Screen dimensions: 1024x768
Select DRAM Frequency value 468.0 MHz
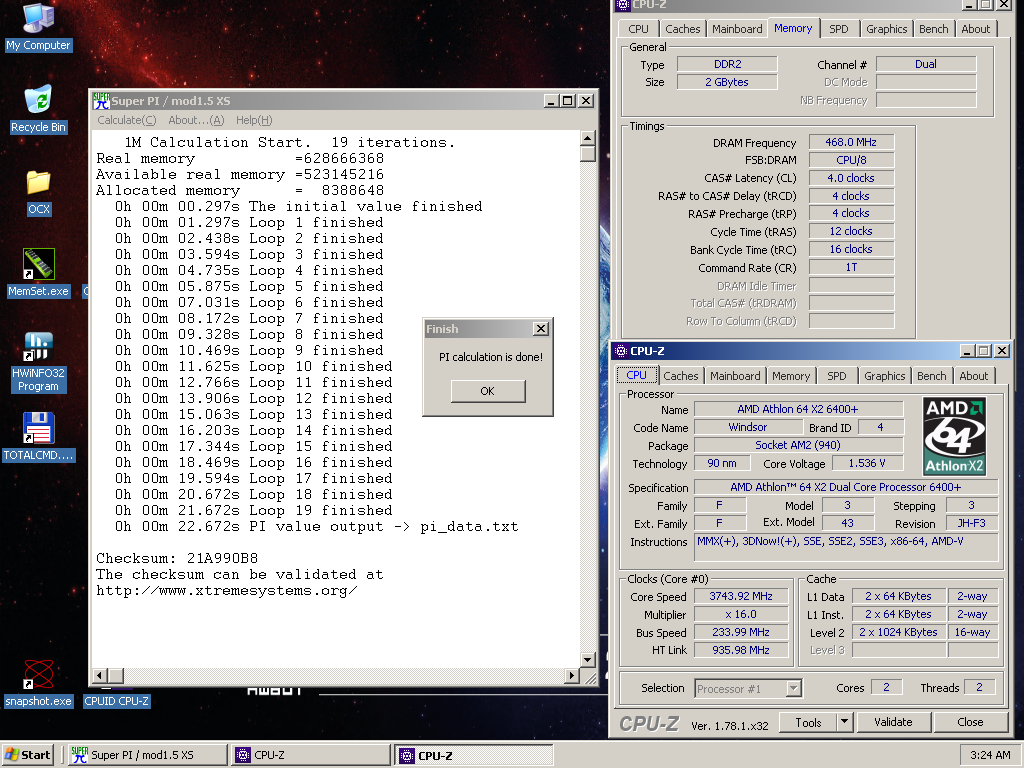pos(851,142)
